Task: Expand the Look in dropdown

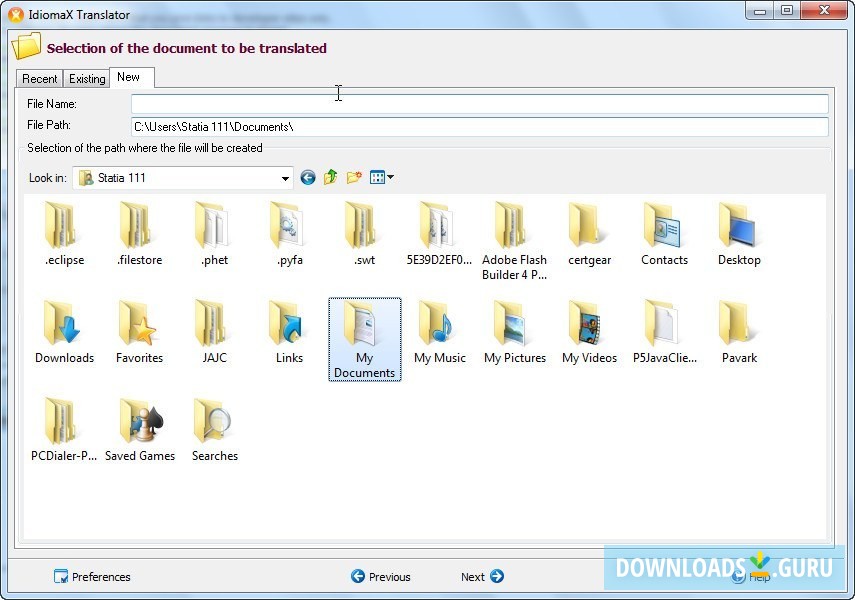Action: (285, 178)
